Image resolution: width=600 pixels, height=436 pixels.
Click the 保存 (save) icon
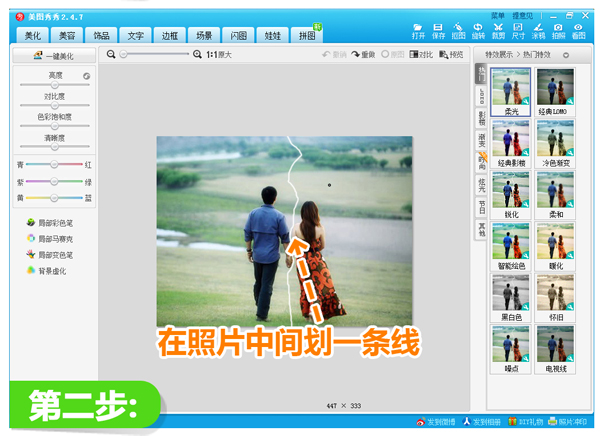tap(438, 28)
